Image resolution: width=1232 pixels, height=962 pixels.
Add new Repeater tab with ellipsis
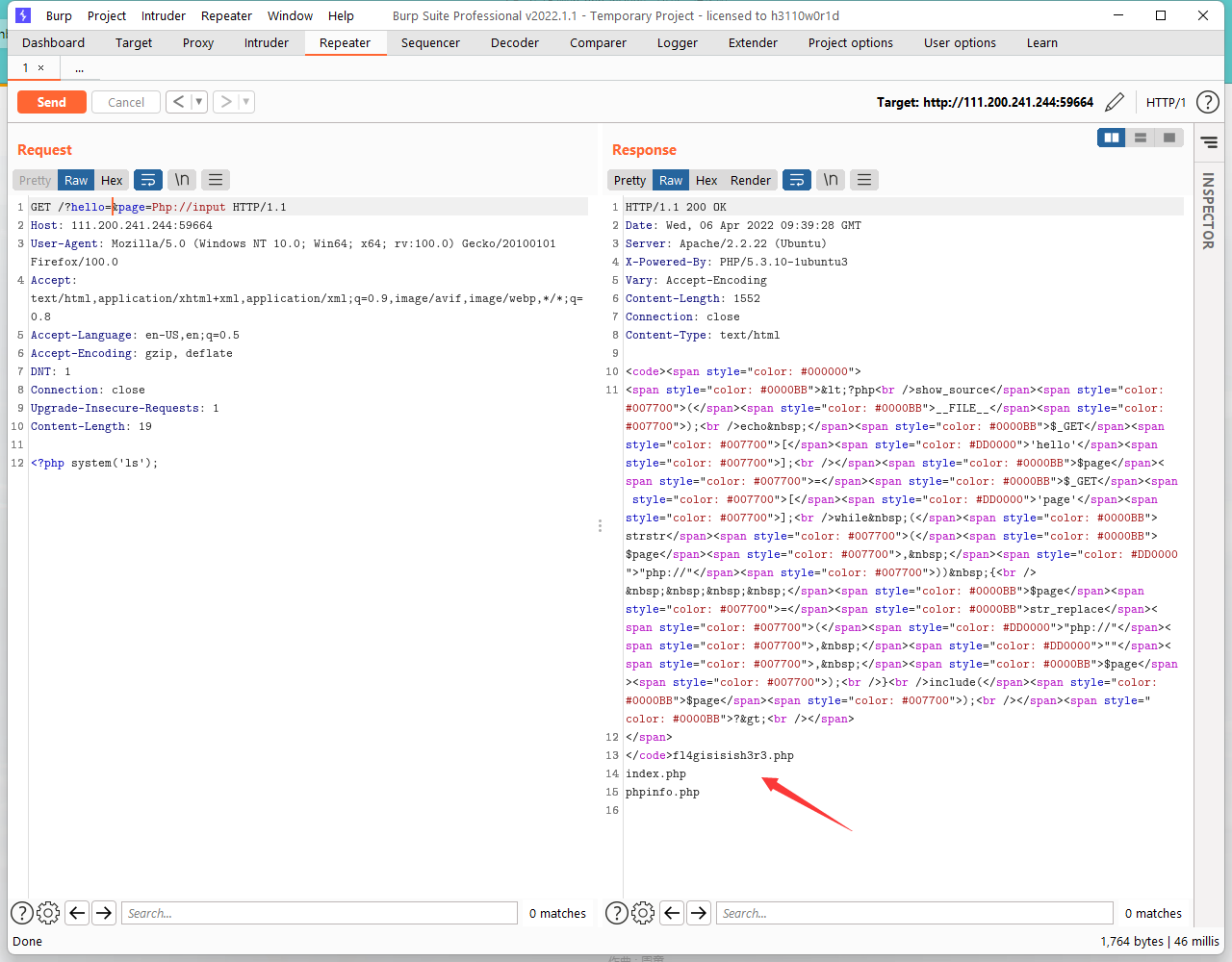(79, 68)
